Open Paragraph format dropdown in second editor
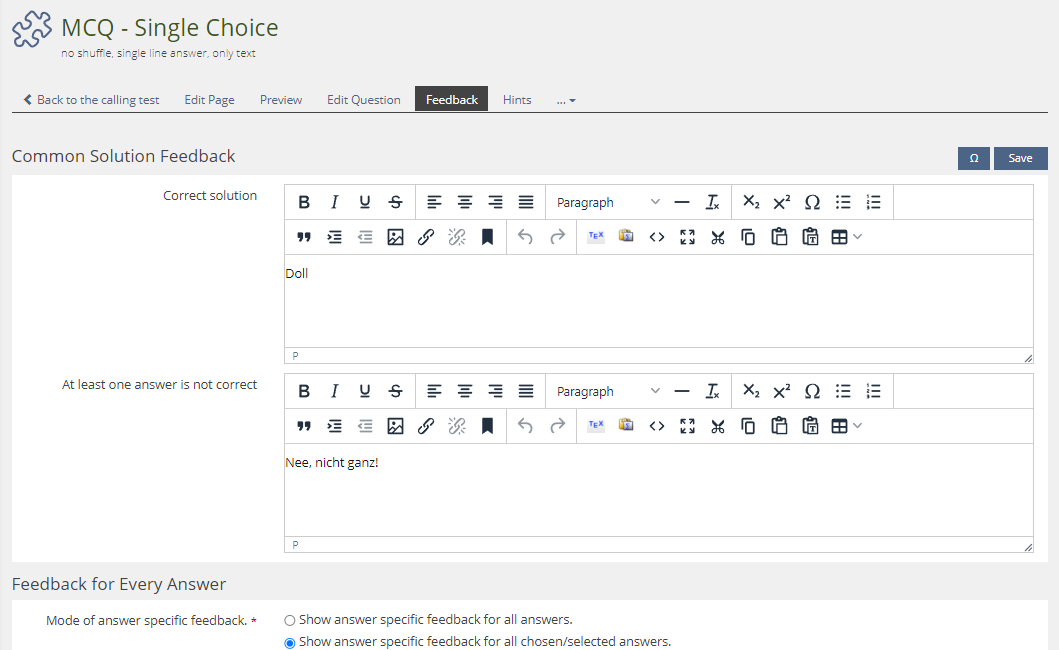1059x650 pixels. (x=608, y=391)
